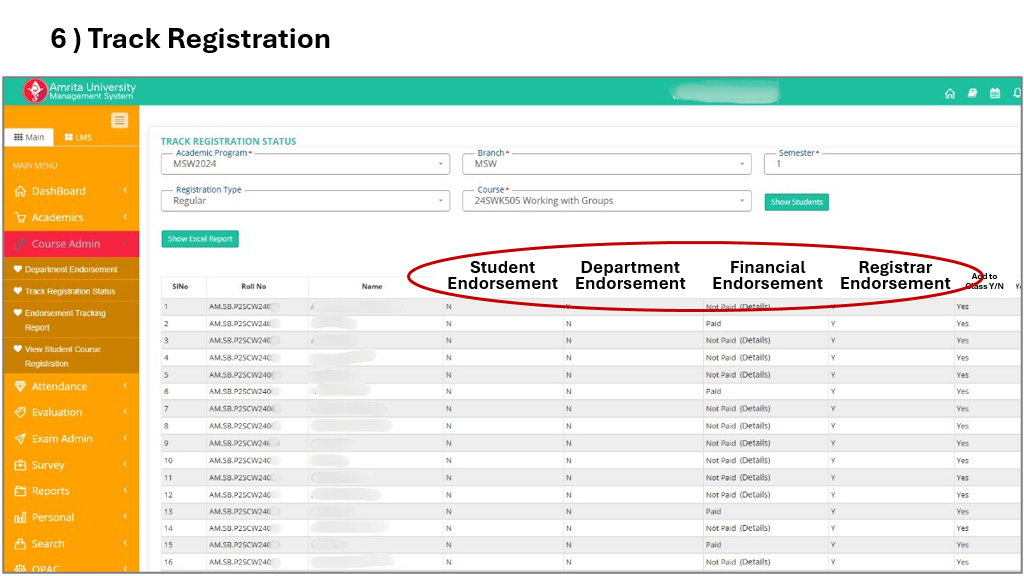Click the Attendance diamond icon in sidebar
1024x576 pixels.
point(21,386)
